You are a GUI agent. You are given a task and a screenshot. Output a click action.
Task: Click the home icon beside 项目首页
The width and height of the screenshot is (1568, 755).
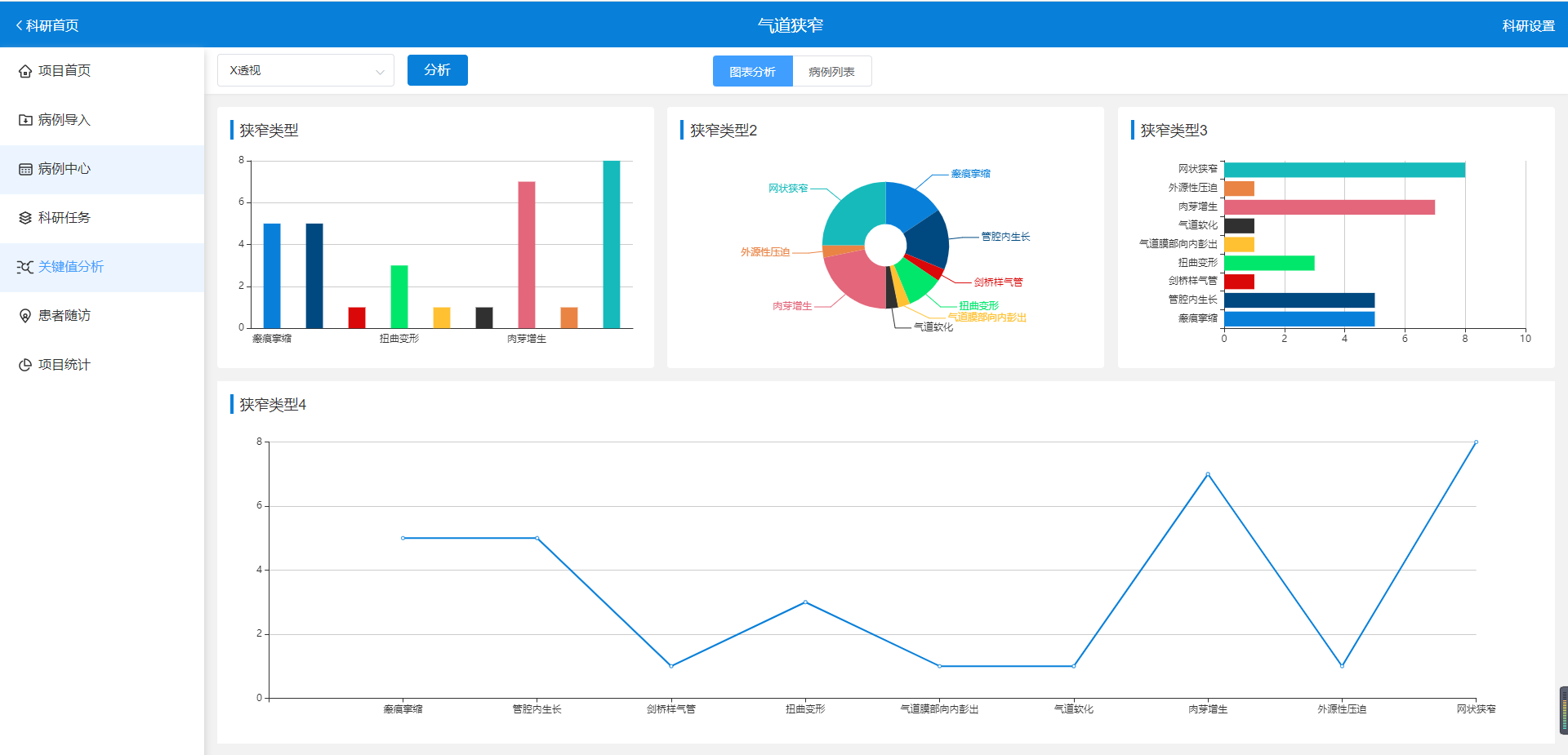coord(25,72)
